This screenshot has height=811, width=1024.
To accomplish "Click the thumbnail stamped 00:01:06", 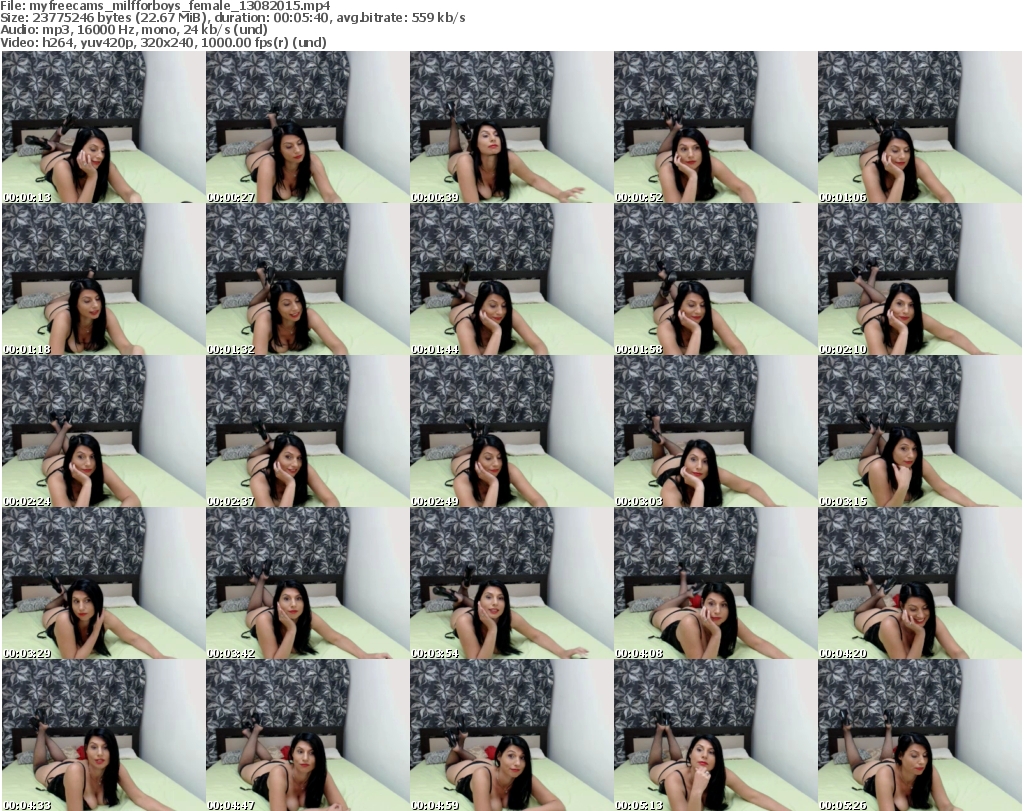I will pyautogui.click(x=919, y=127).
